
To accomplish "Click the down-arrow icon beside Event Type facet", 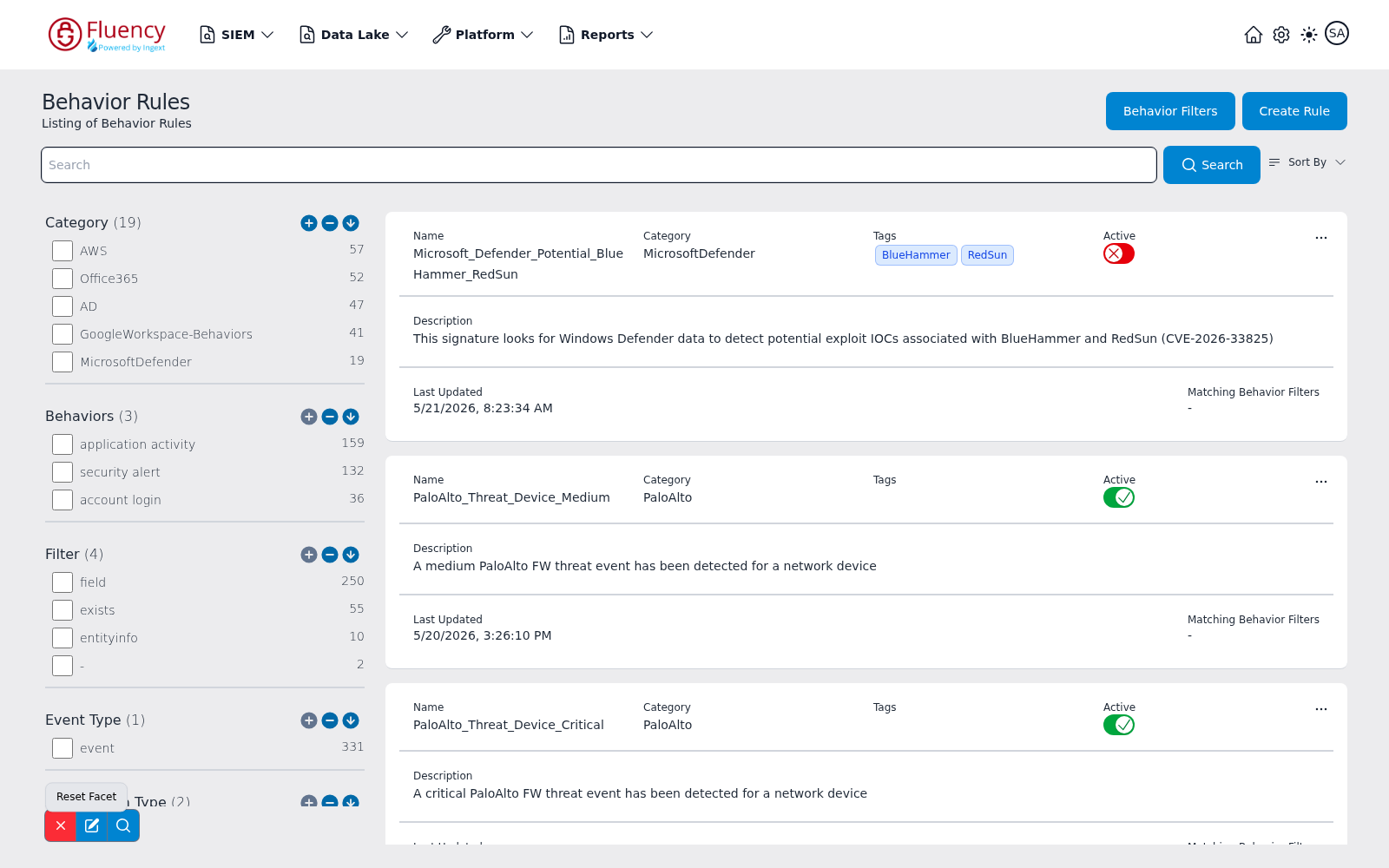I will coord(351,720).
